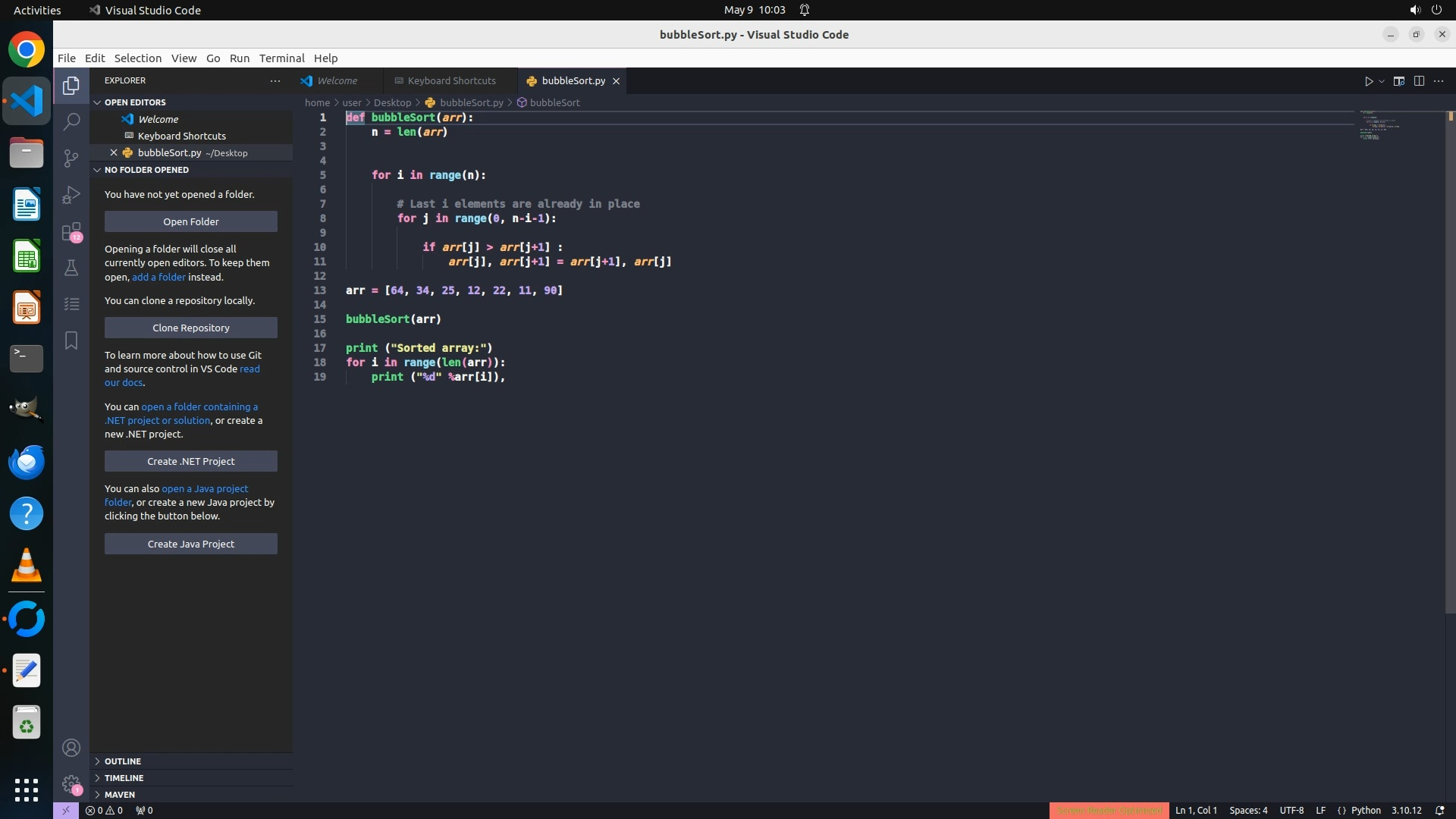This screenshot has height=819, width=1456.
Task: Click the Open Folder button
Action: tap(190, 221)
